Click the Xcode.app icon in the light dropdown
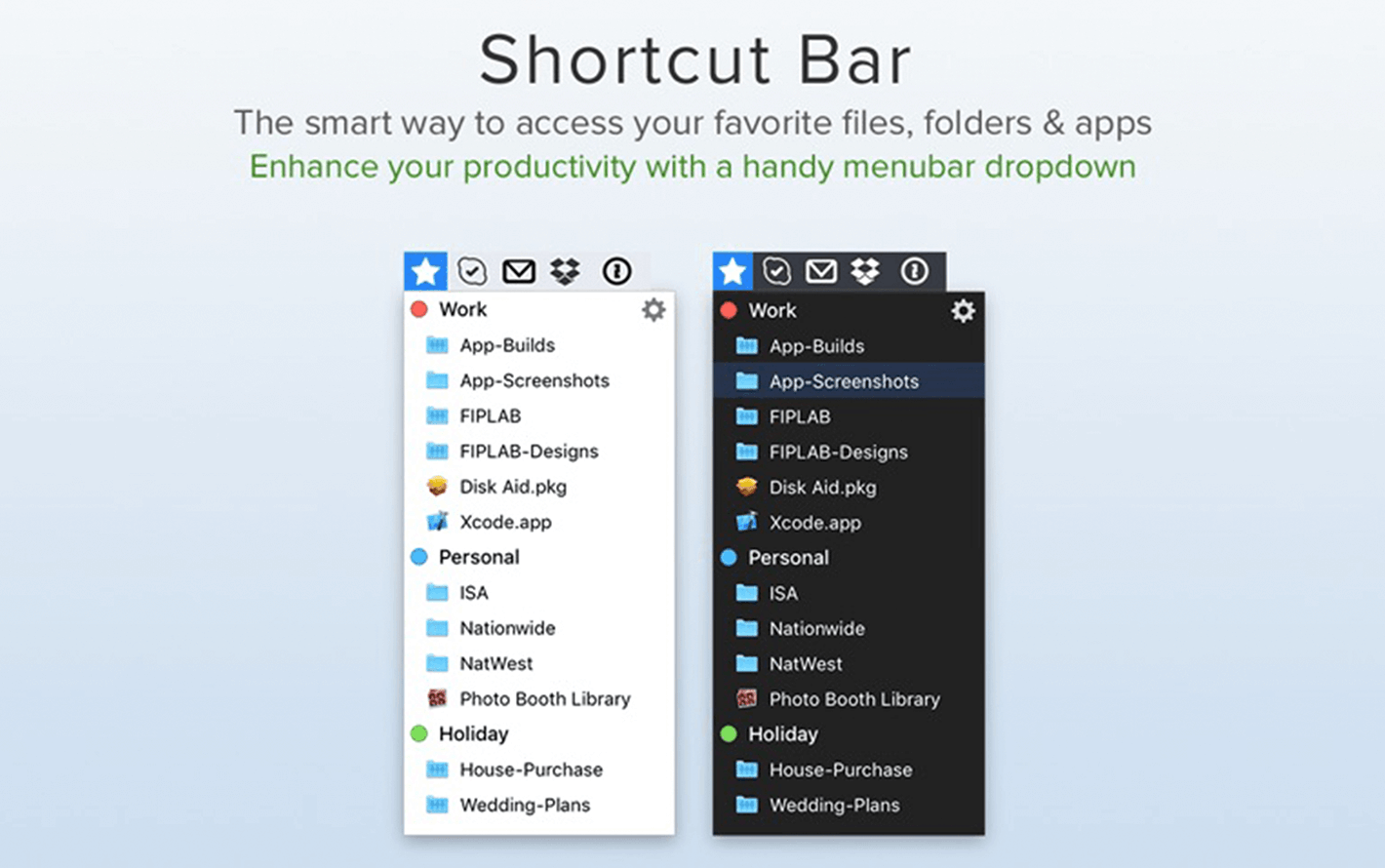1385x868 pixels. pyautogui.click(x=437, y=521)
